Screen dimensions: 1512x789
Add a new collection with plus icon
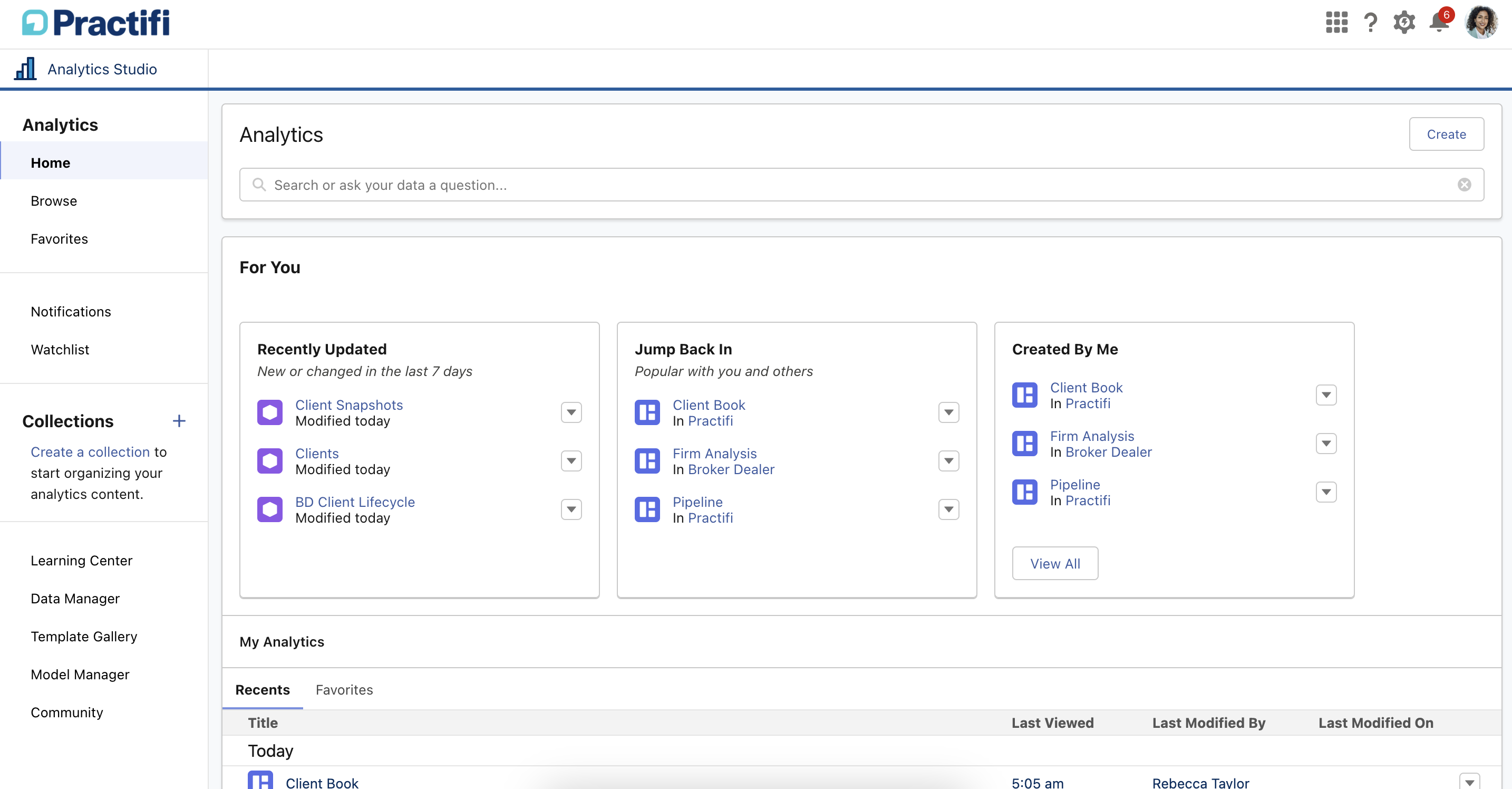(179, 421)
